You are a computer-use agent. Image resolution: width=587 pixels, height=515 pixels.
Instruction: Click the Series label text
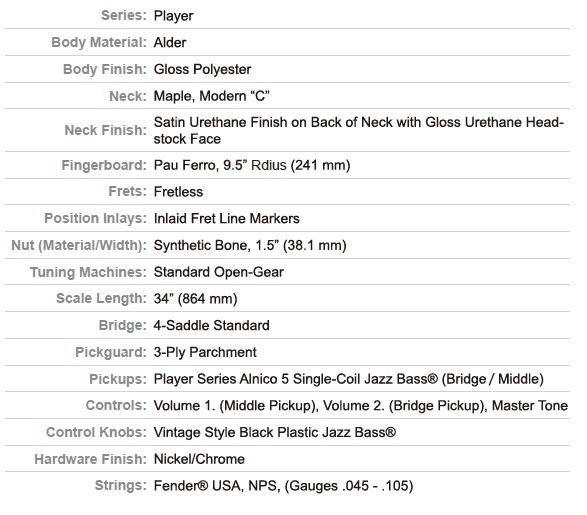click(124, 15)
